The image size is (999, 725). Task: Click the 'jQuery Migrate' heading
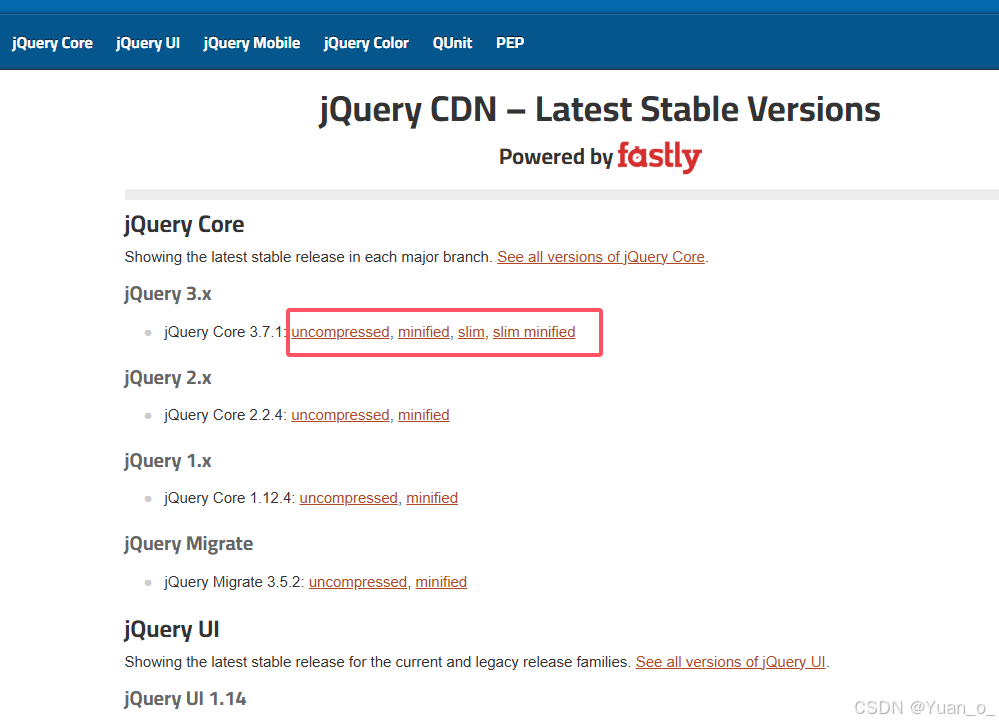(189, 543)
